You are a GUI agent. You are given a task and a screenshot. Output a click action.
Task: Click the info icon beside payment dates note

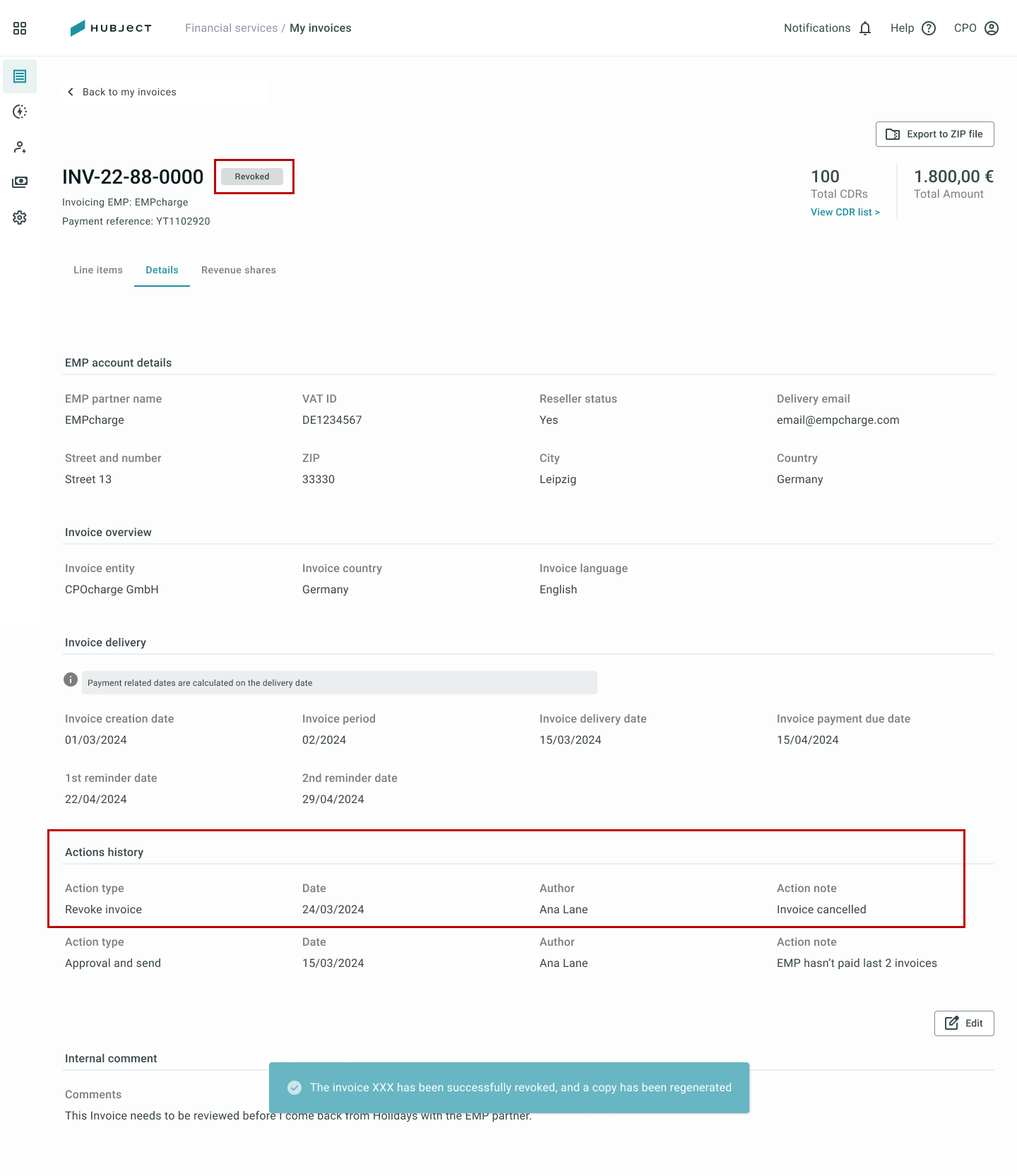[71, 679]
